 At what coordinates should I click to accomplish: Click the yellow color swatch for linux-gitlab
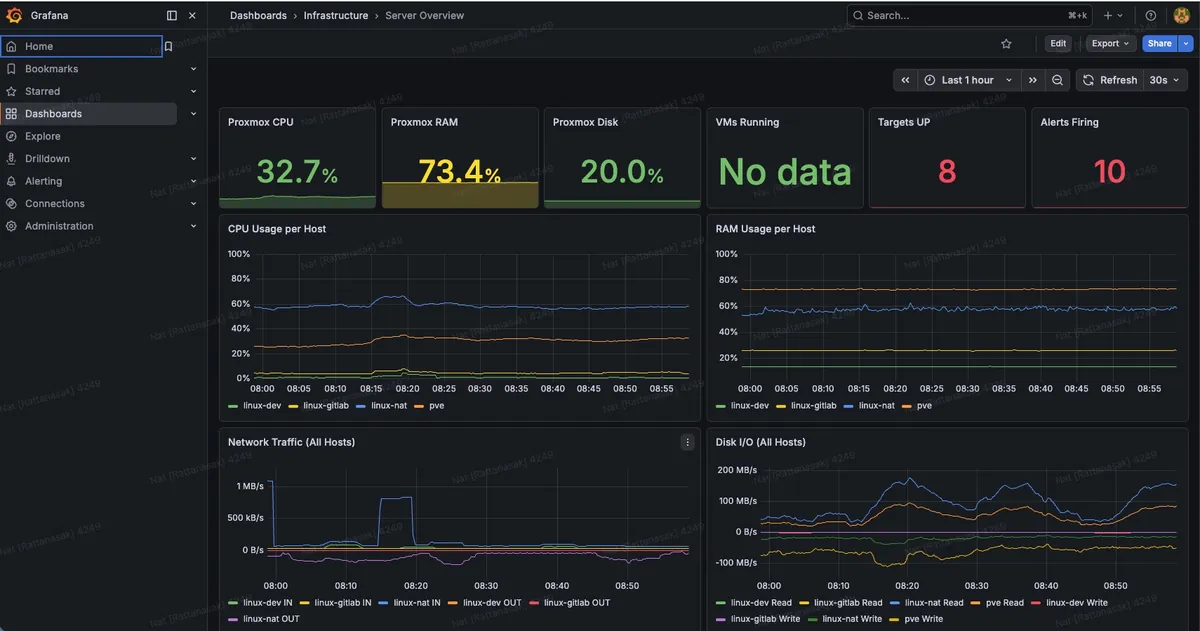click(x=293, y=406)
